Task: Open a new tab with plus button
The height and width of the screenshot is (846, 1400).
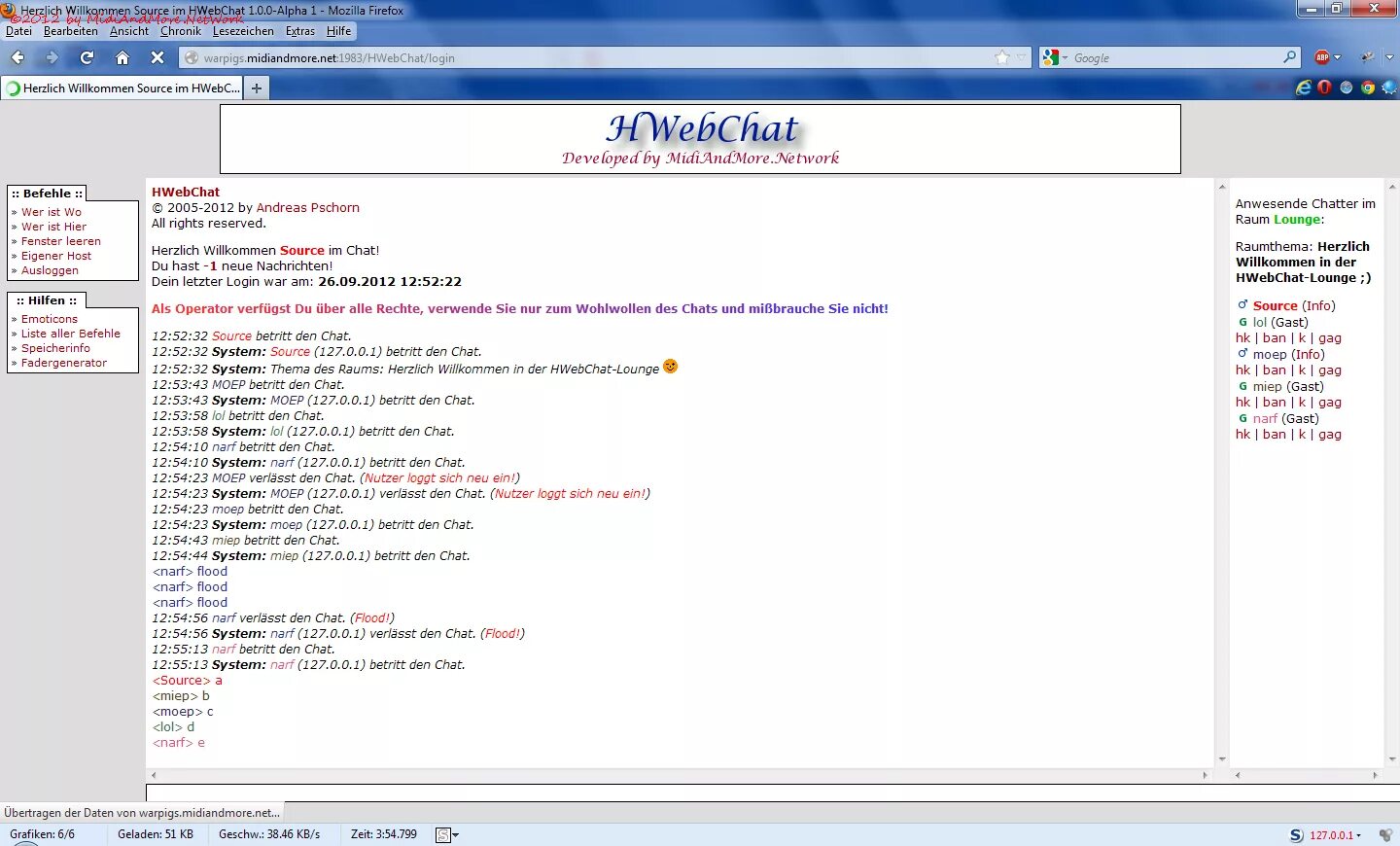Action: 257,88
